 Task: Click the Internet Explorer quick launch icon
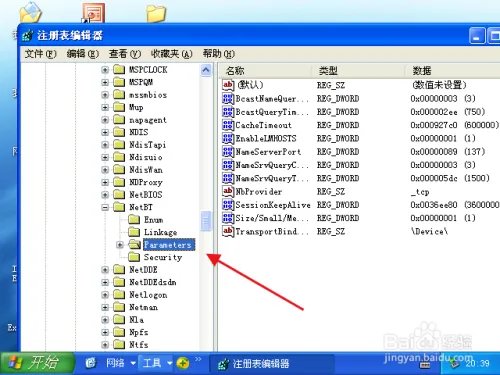(90, 363)
